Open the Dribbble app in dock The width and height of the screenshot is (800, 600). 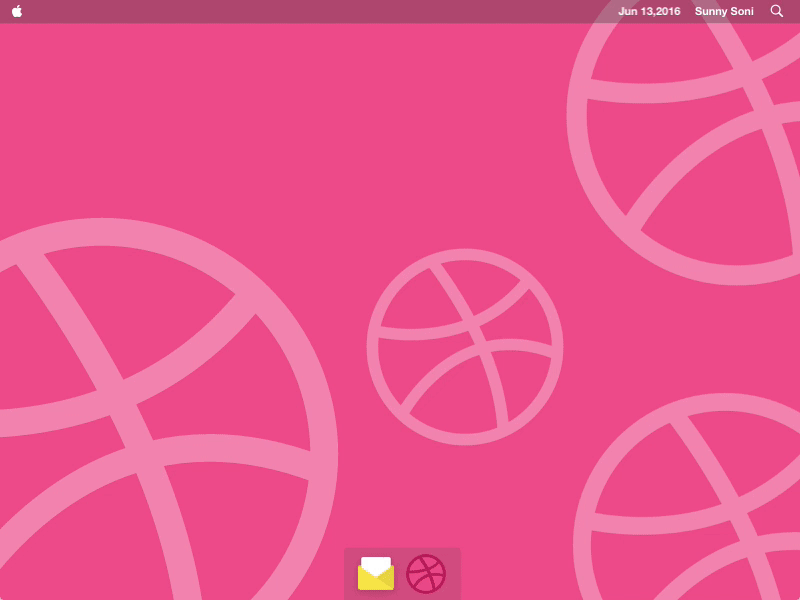click(x=426, y=574)
